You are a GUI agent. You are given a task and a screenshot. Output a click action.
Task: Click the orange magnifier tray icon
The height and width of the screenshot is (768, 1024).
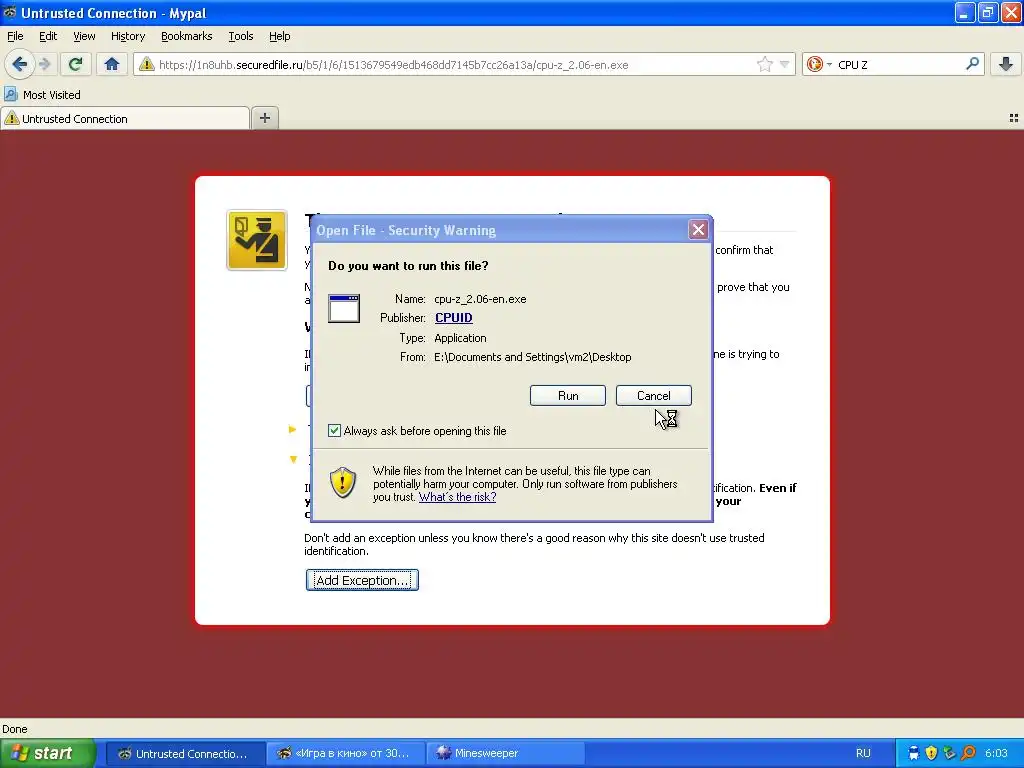click(x=968, y=754)
